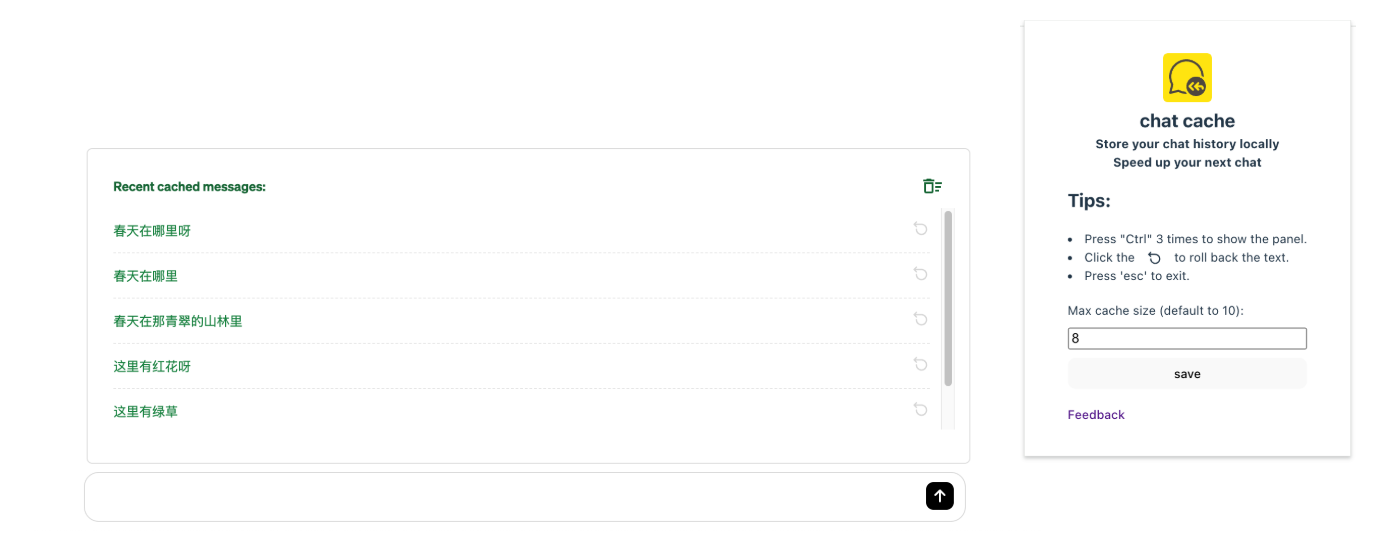Roll back the message 春天在那青翠的山林里

tap(920, 319)
